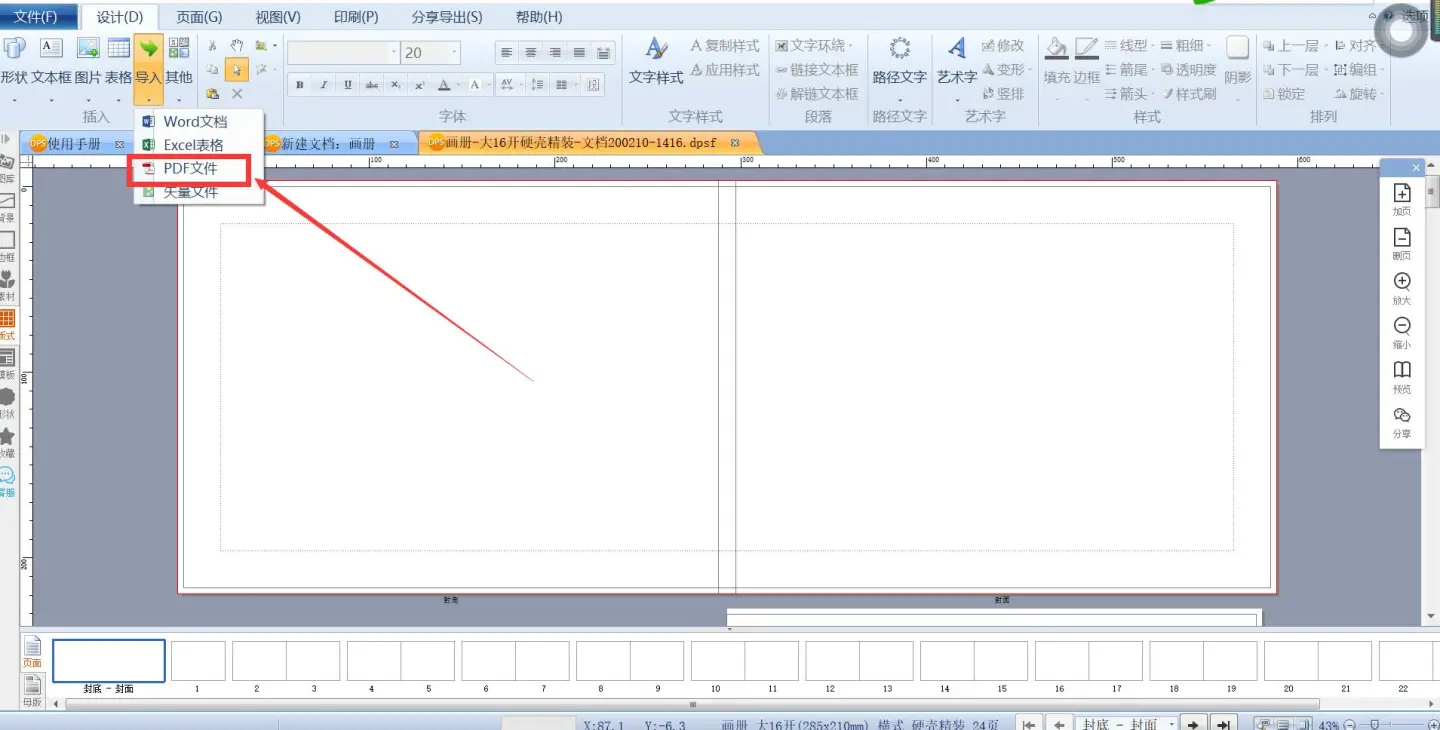Set paragraph alignment to center
Viewport: 1440px width, 730px height.
click(531, 53)
